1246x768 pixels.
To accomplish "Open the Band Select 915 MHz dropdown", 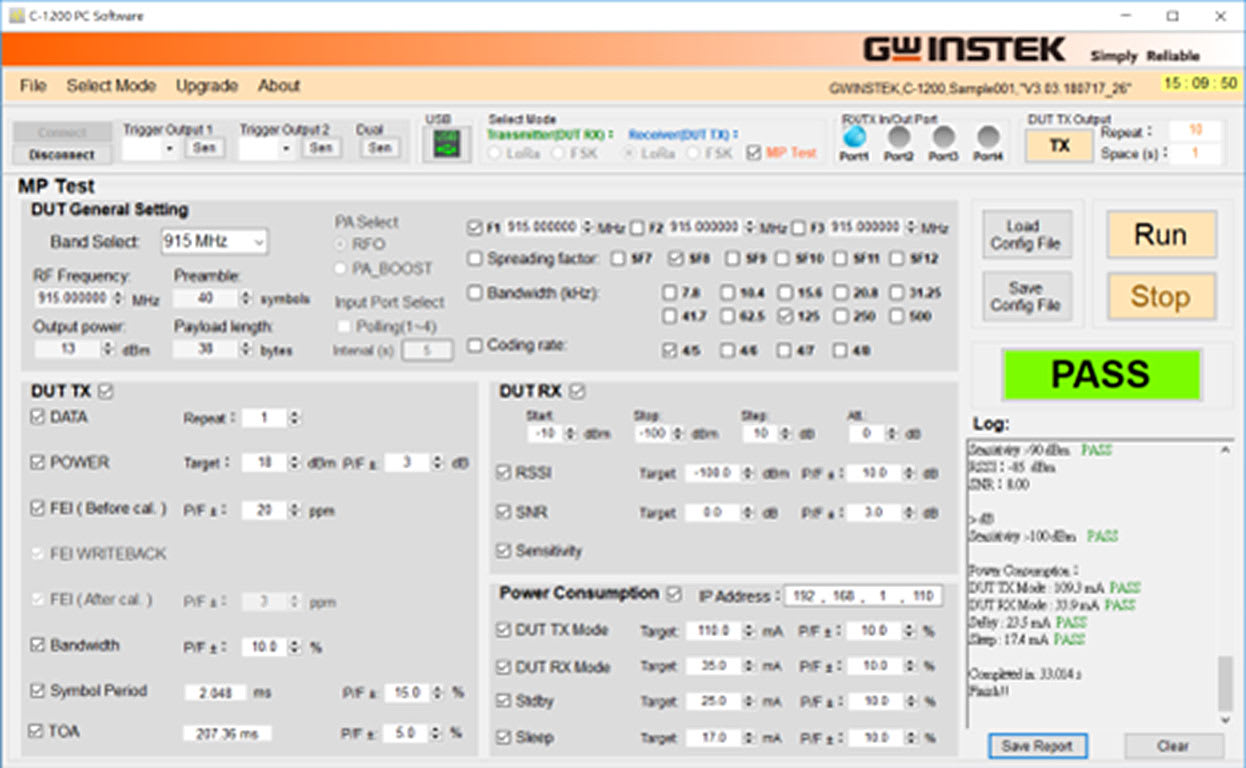I will pos(214,241).
